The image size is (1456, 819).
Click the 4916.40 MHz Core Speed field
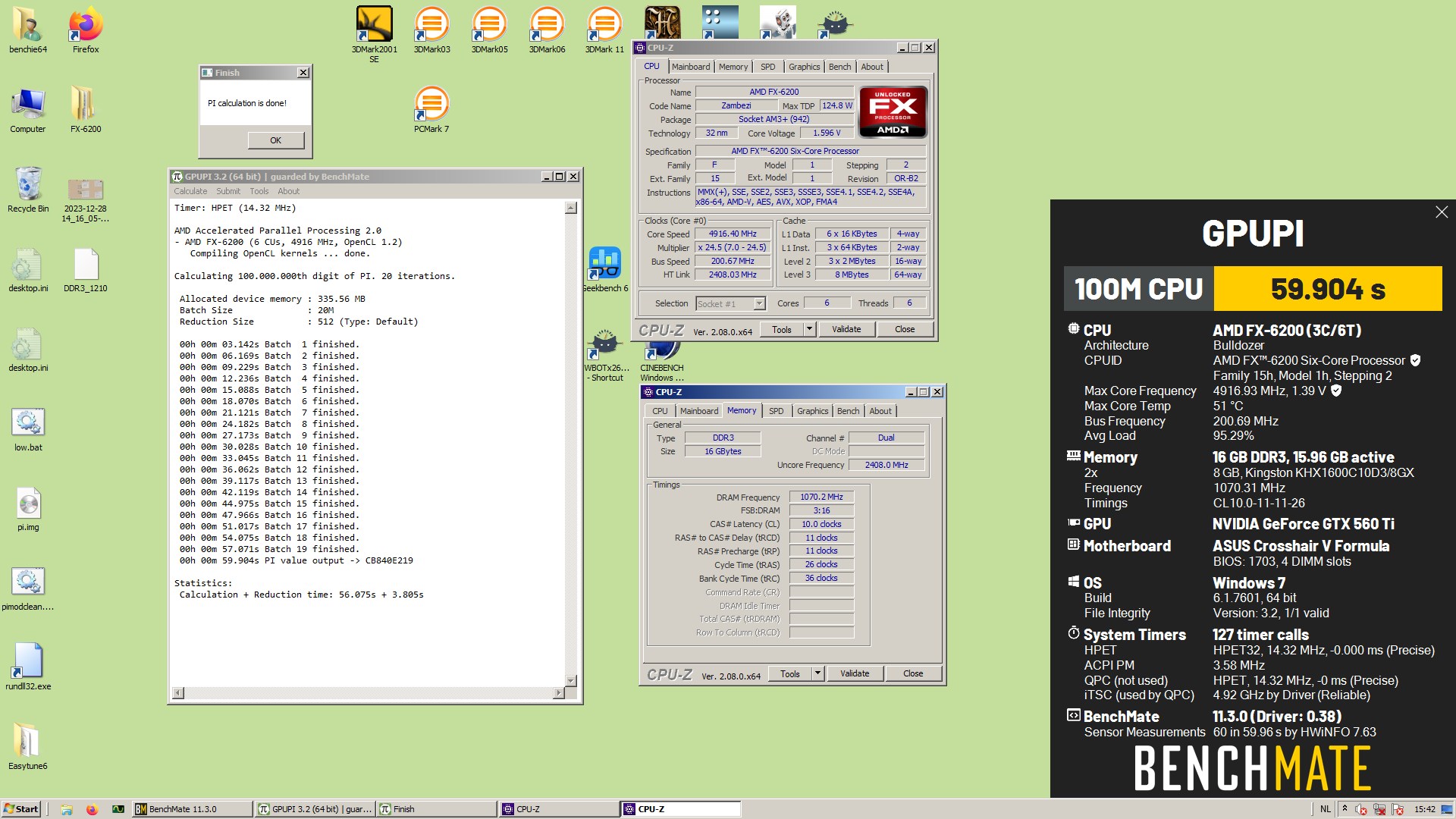pyautogui.click(x=733, y=234)
